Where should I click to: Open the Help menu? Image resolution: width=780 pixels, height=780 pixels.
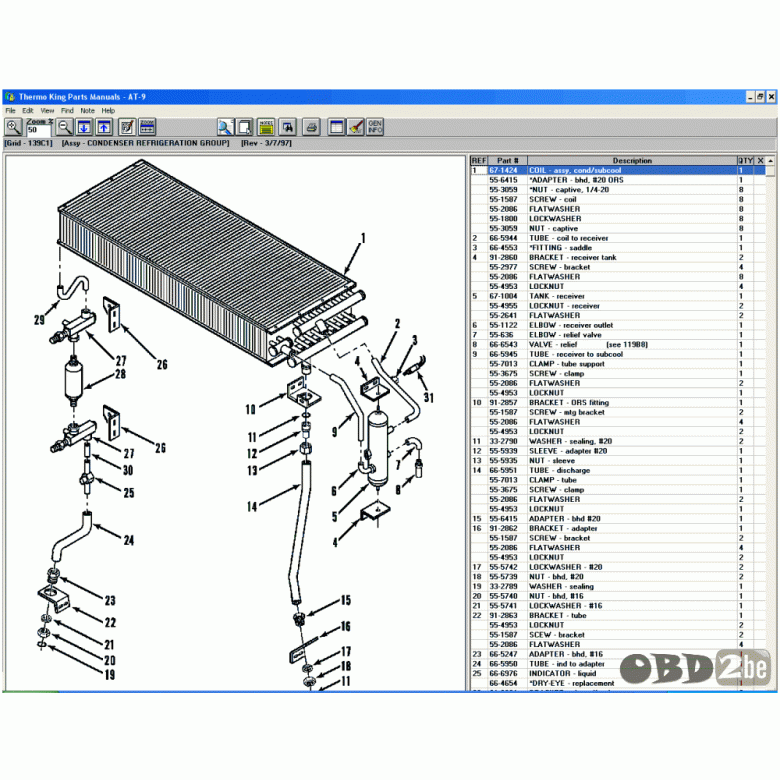[x=108, y=110]
